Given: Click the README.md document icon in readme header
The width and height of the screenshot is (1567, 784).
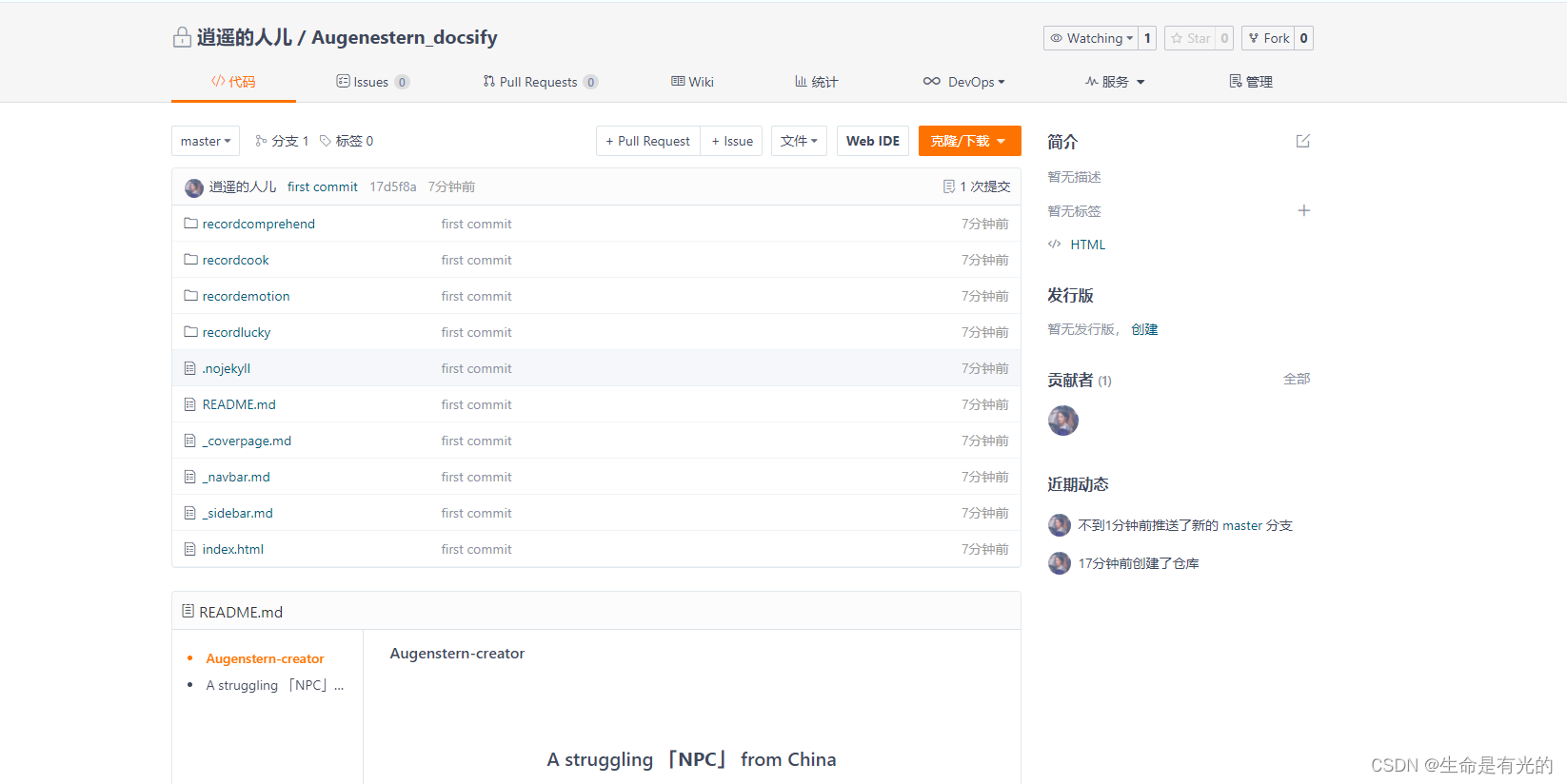Looking at the screenshot, I should click(x=188, y=611).
